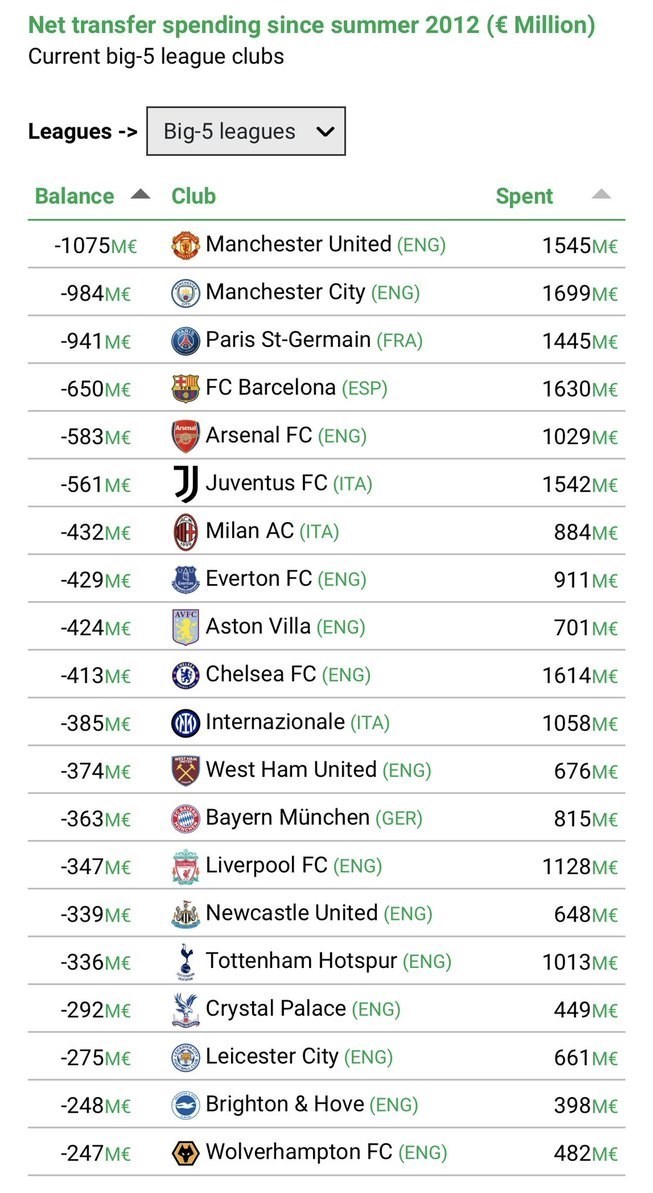653x1193 pixels.
Task: Click the Liverpool FC crest icon
Action: [186, 866]
